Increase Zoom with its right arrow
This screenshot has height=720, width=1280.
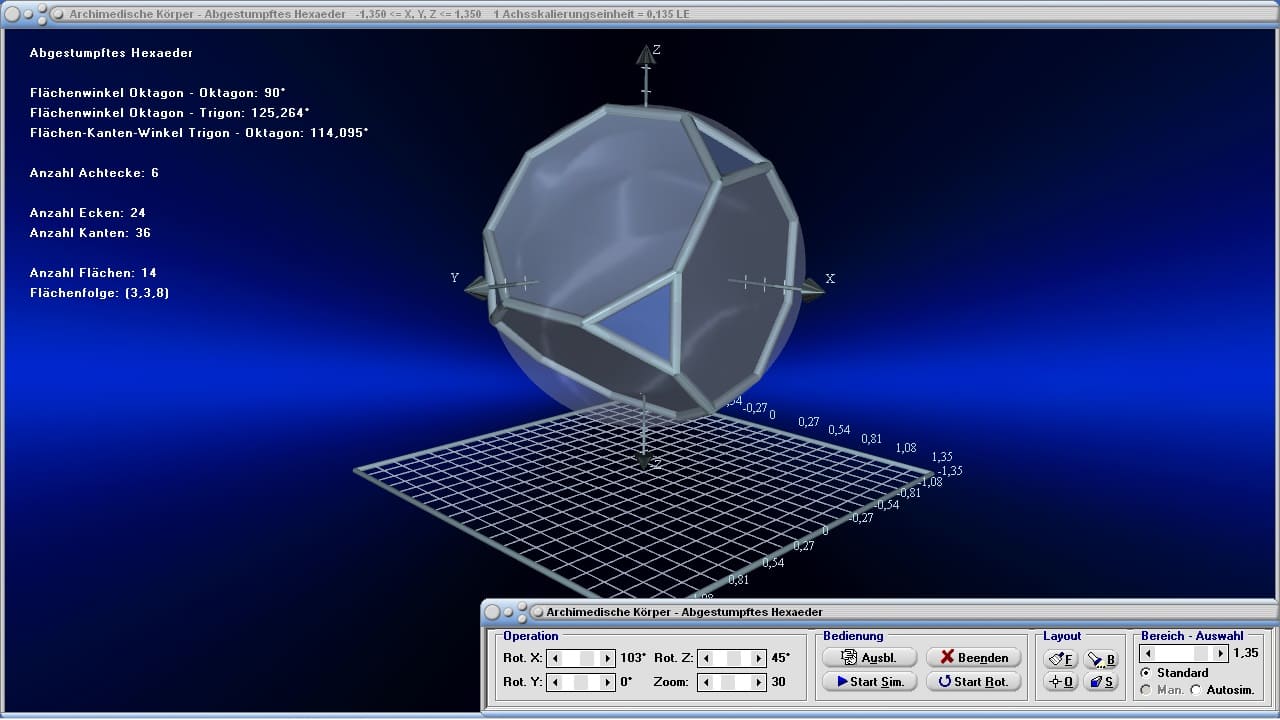point(758,682)
